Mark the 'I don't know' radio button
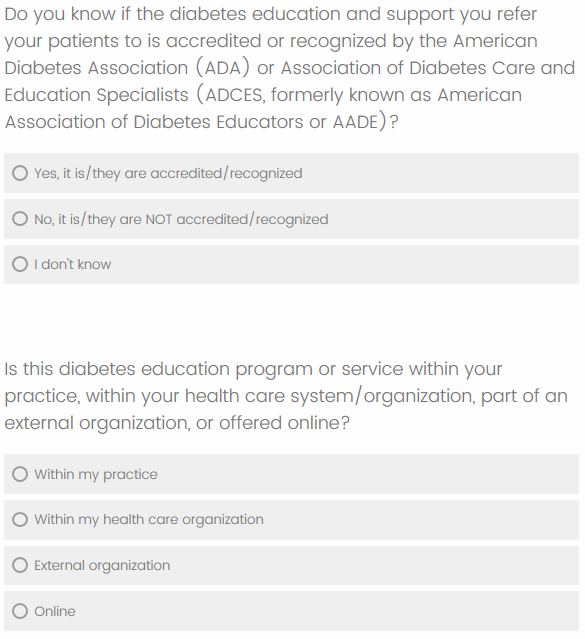This screenshot has width=585, height=639. (20, 264)
